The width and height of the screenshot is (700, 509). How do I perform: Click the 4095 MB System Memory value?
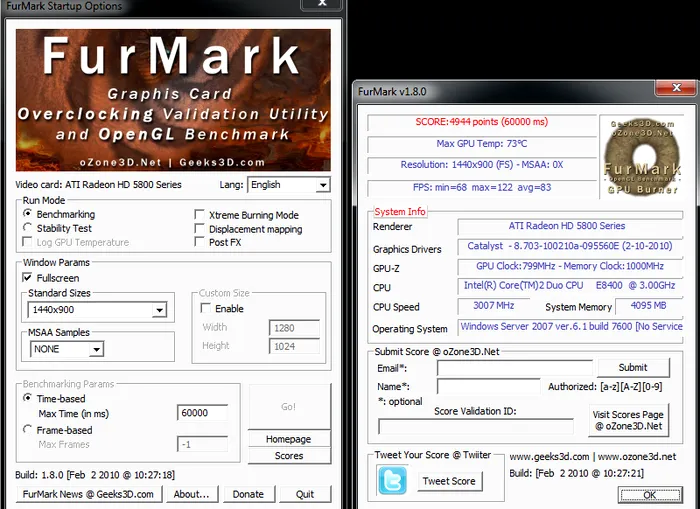pos(648,305)
